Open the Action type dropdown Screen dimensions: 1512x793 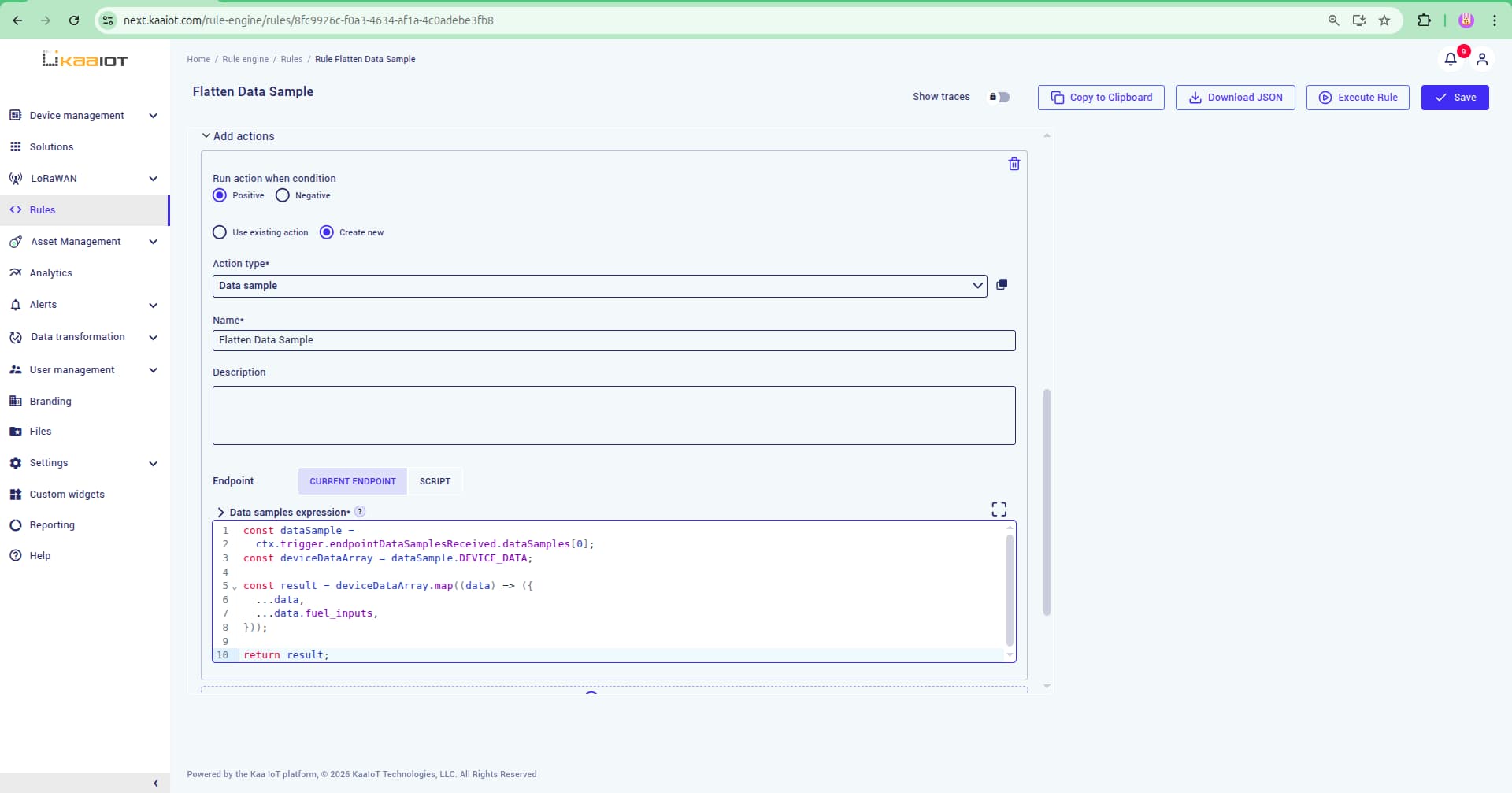(x=598, y=286)
